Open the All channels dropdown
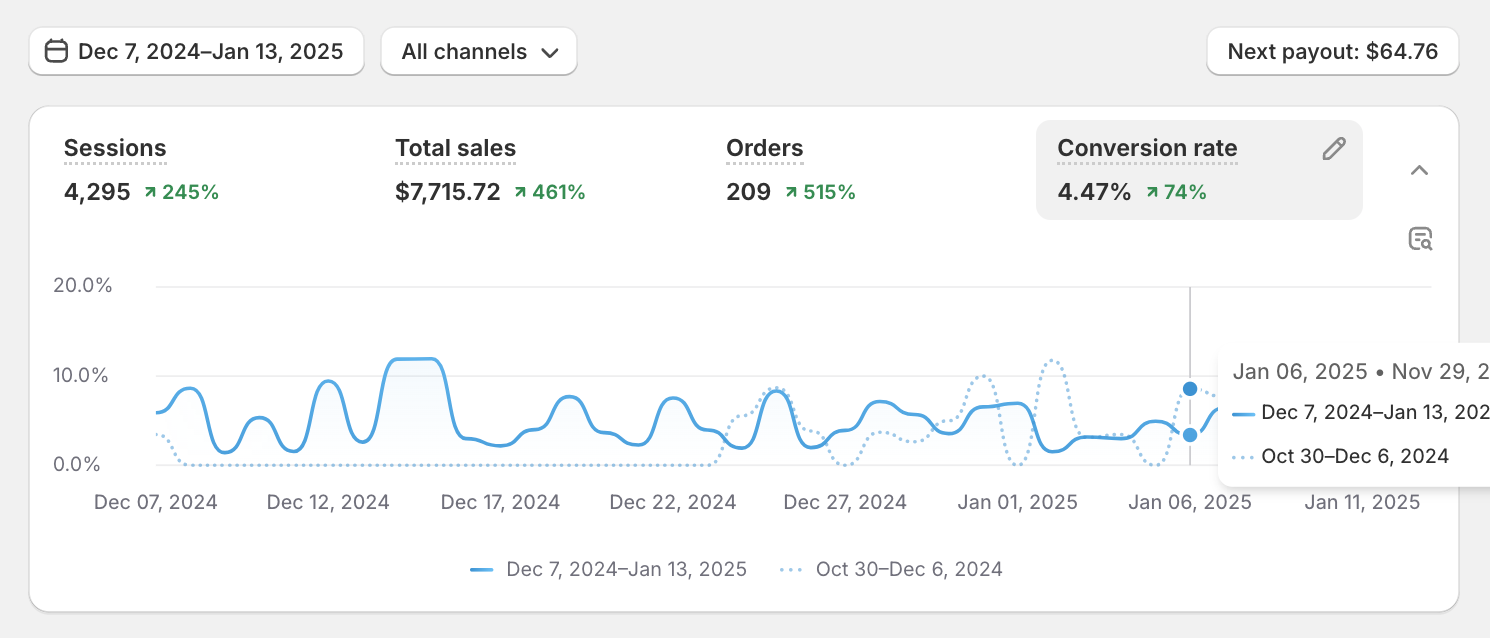The height and width of the screenshot is (638, 1490). [x=479, y=51]
